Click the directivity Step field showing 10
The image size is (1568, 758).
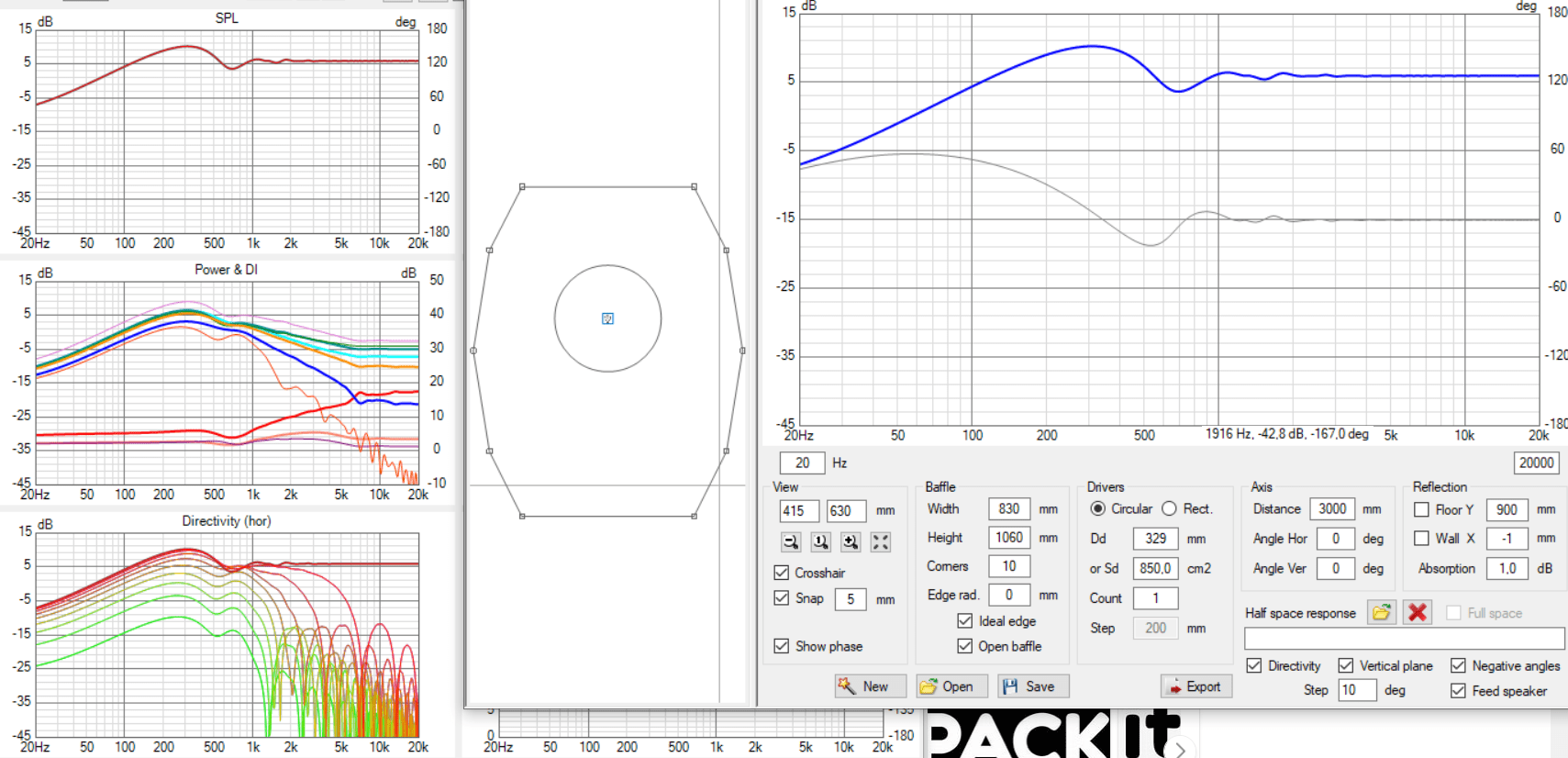1357,690
